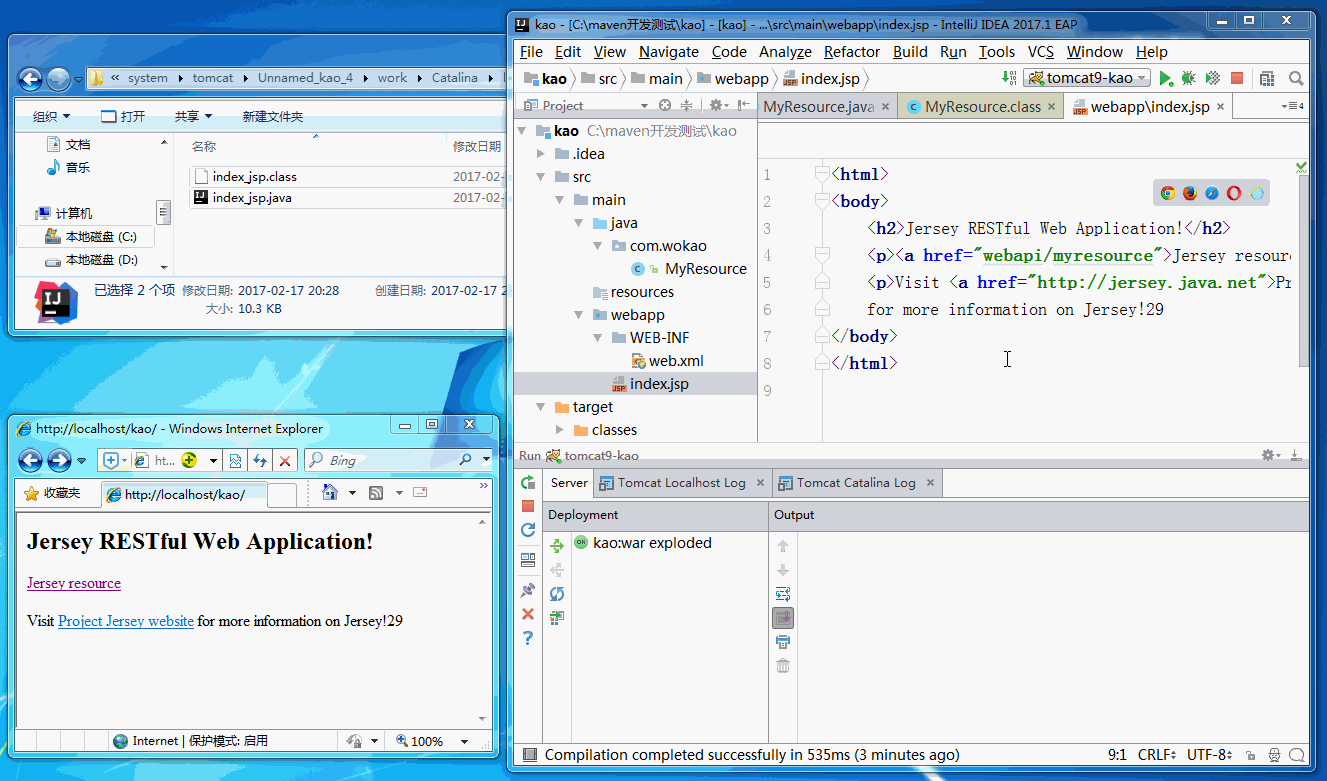
Task: Toggle soft-wrap in server Output panel
Action: coord(783,594)
